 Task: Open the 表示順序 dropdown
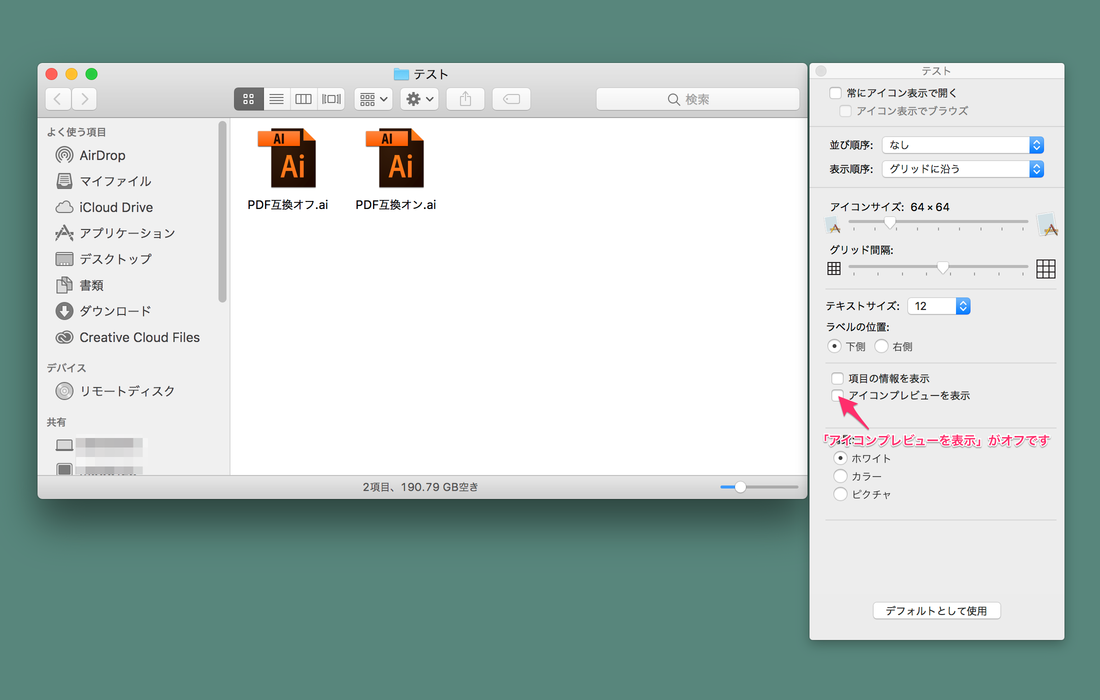[963, 168]
